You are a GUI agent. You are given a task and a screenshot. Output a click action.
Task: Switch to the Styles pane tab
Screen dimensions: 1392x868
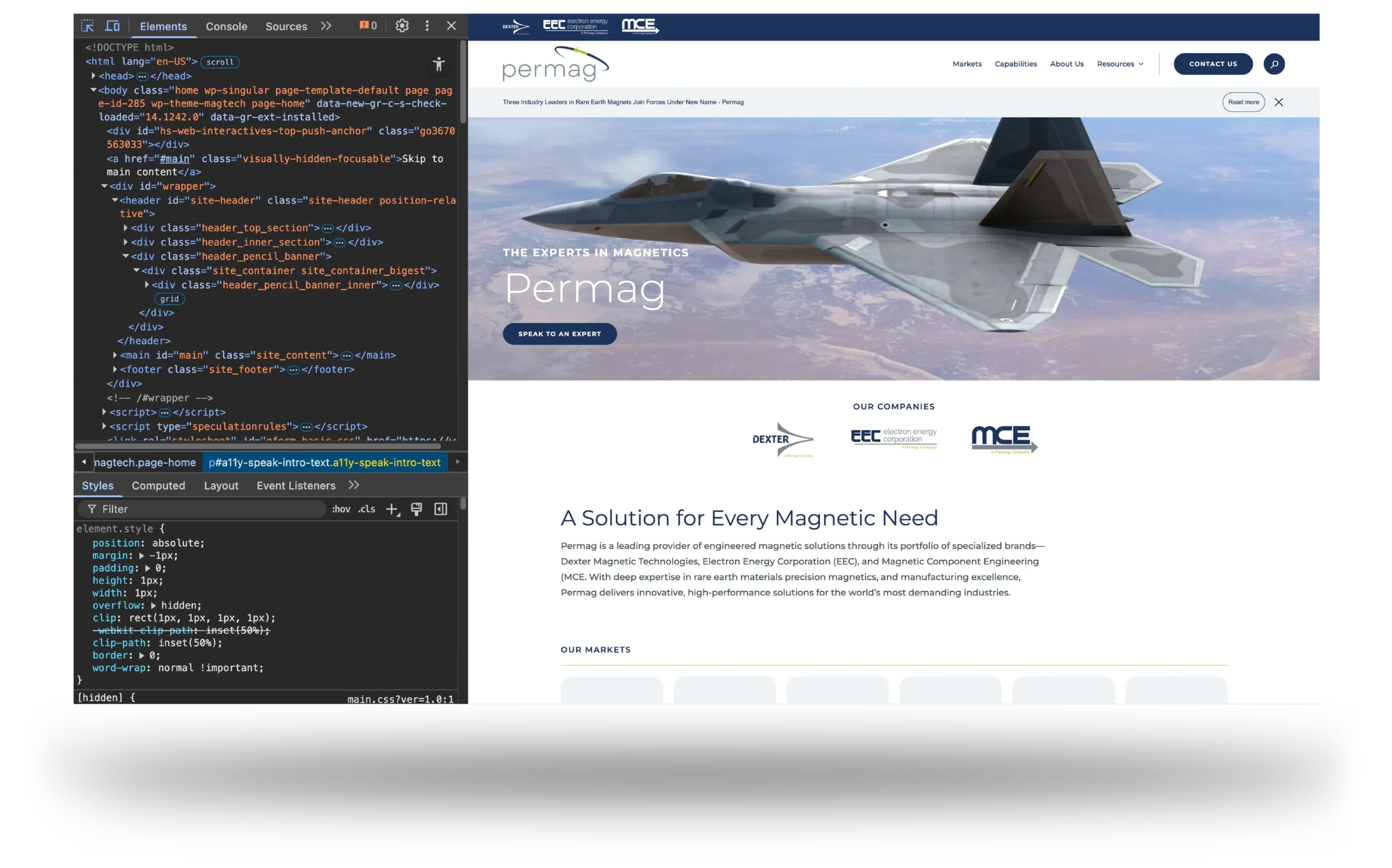98,486
